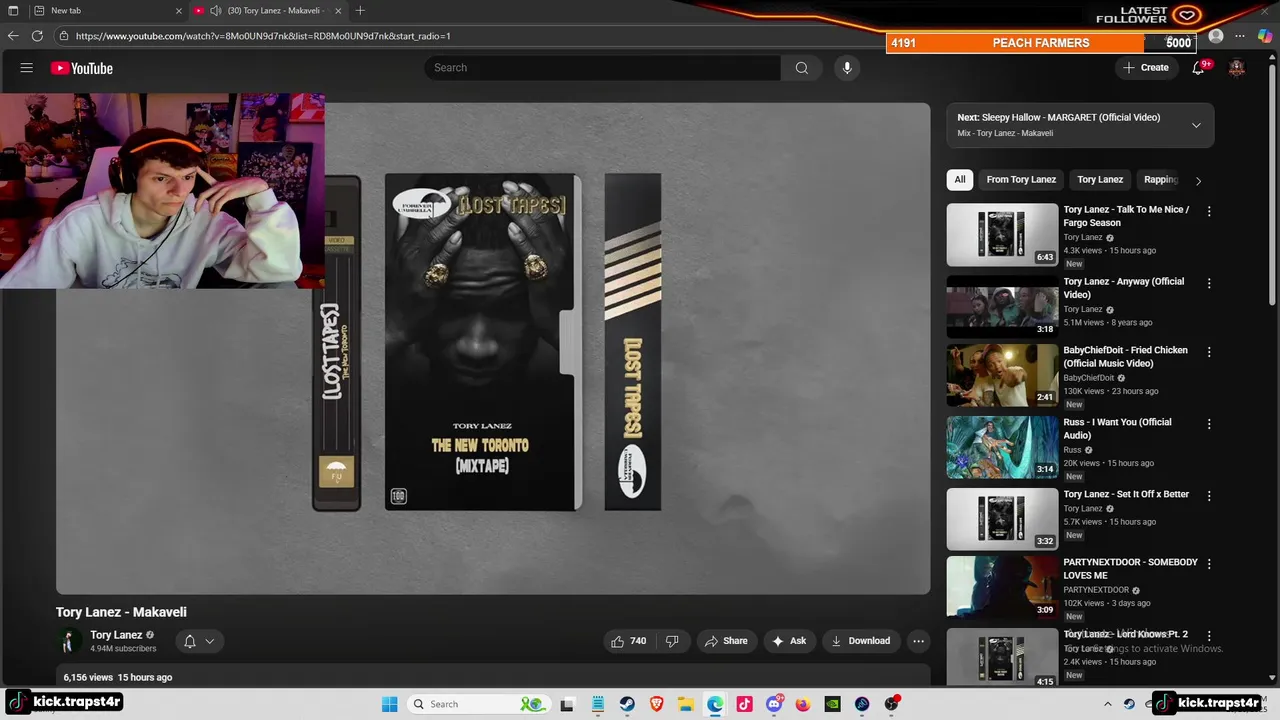Open NVIDIA app from the taskbar
1280x720 pixels.
832,704
